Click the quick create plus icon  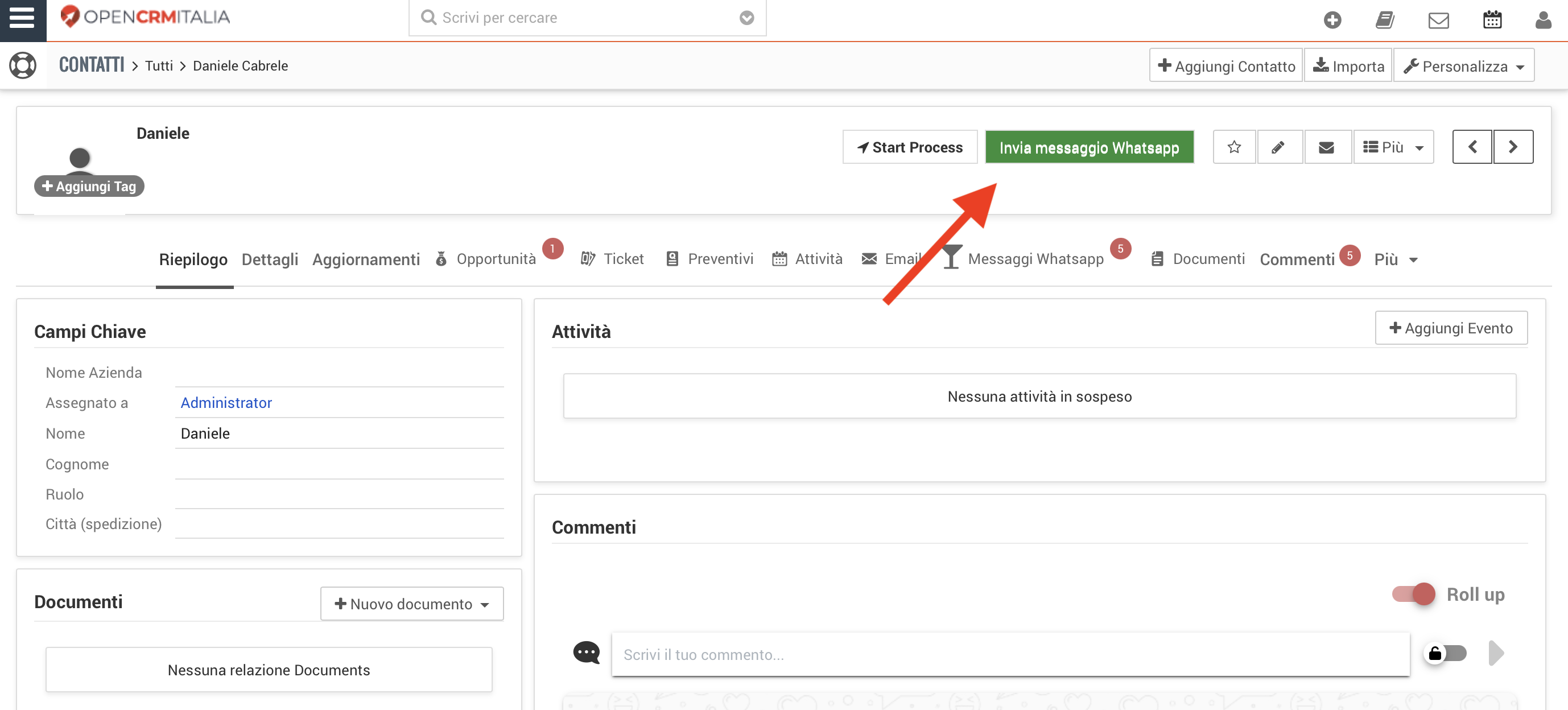(1332, 20)
